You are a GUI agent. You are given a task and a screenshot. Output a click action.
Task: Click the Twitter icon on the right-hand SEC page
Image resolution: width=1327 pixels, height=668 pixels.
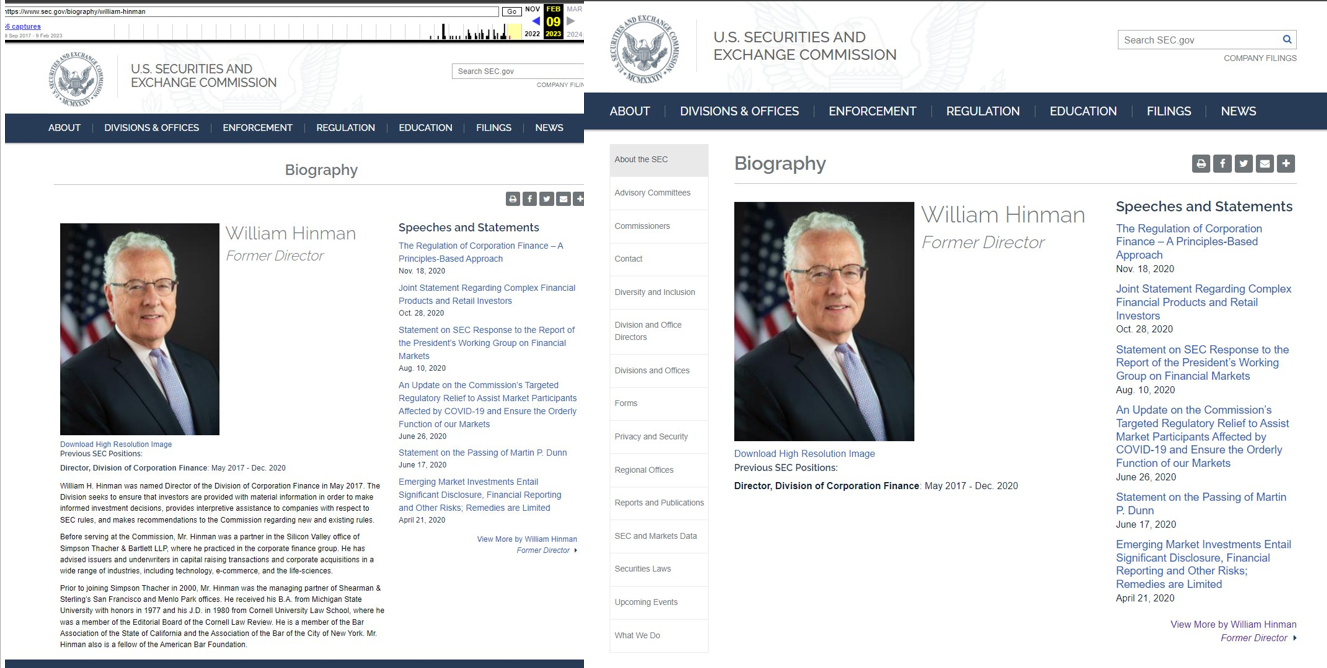coord(1243,164)
